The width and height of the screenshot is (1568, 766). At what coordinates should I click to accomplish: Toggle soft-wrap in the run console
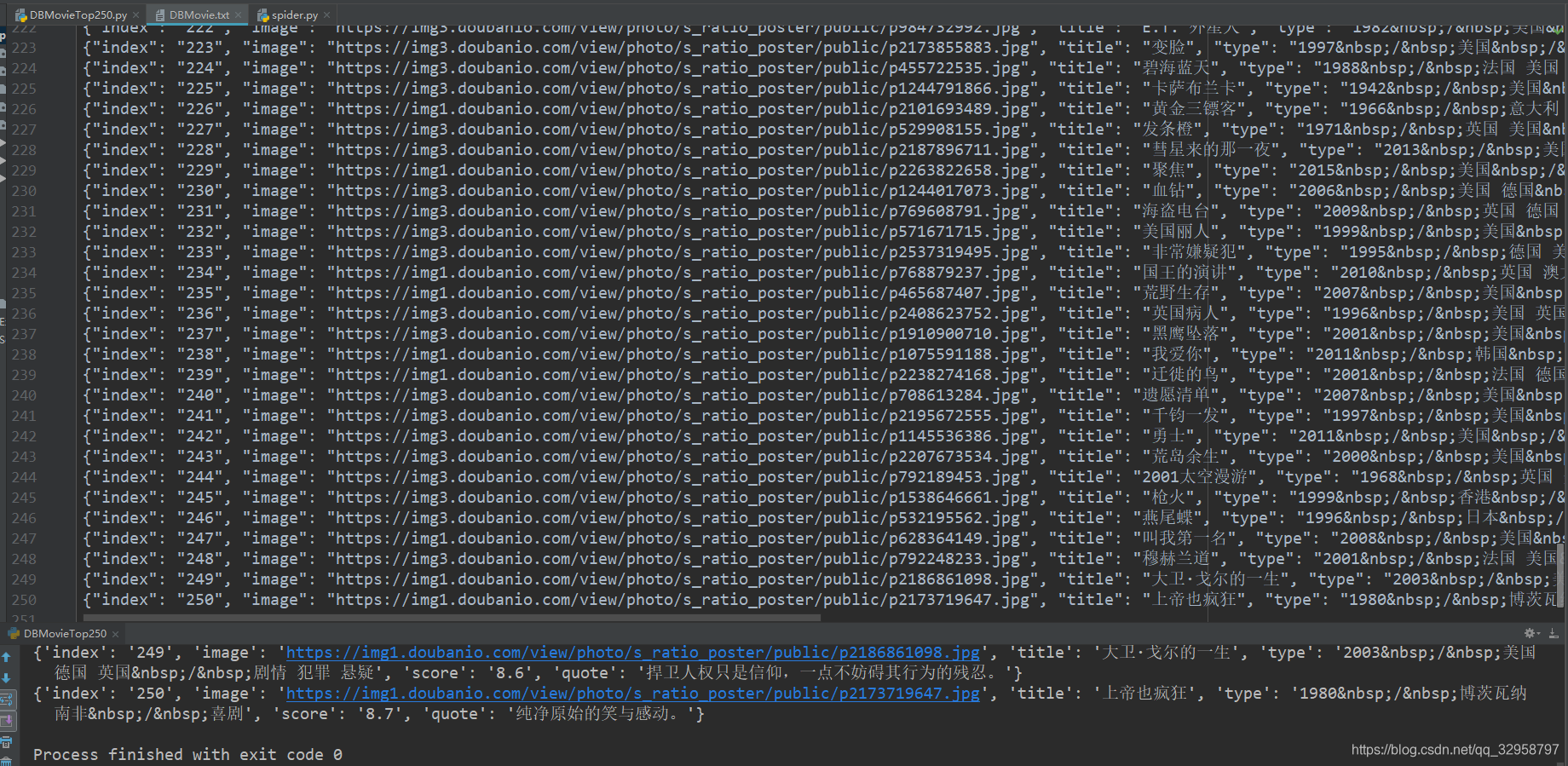pyautogui.click(x=7, y=700)
